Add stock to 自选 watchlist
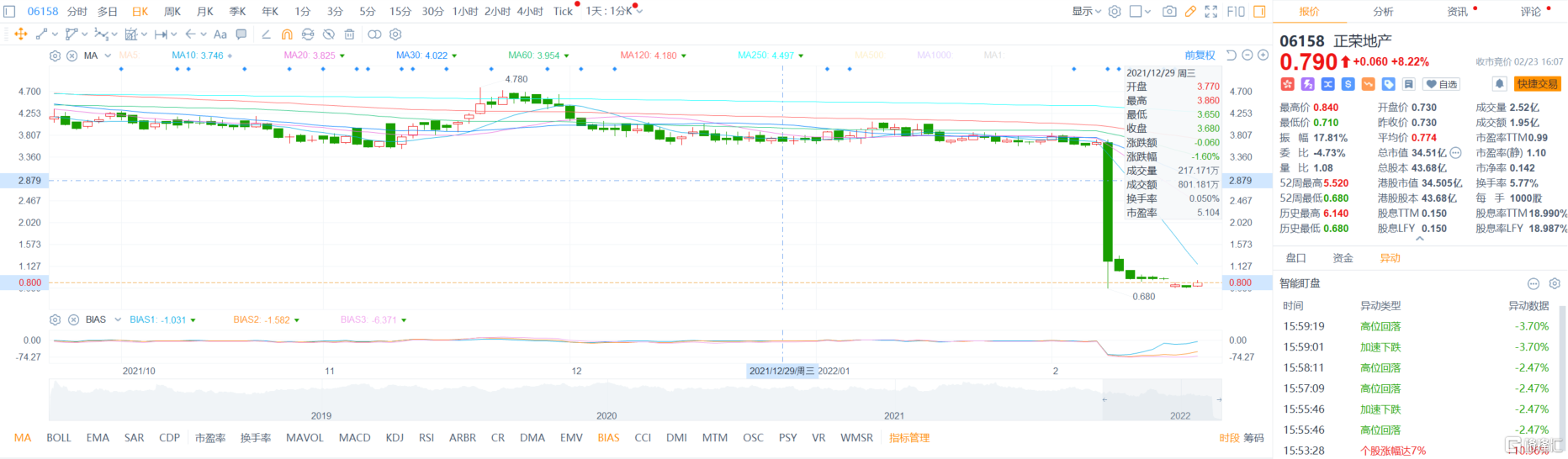 pyautogui.click(x=1442, y=84)
